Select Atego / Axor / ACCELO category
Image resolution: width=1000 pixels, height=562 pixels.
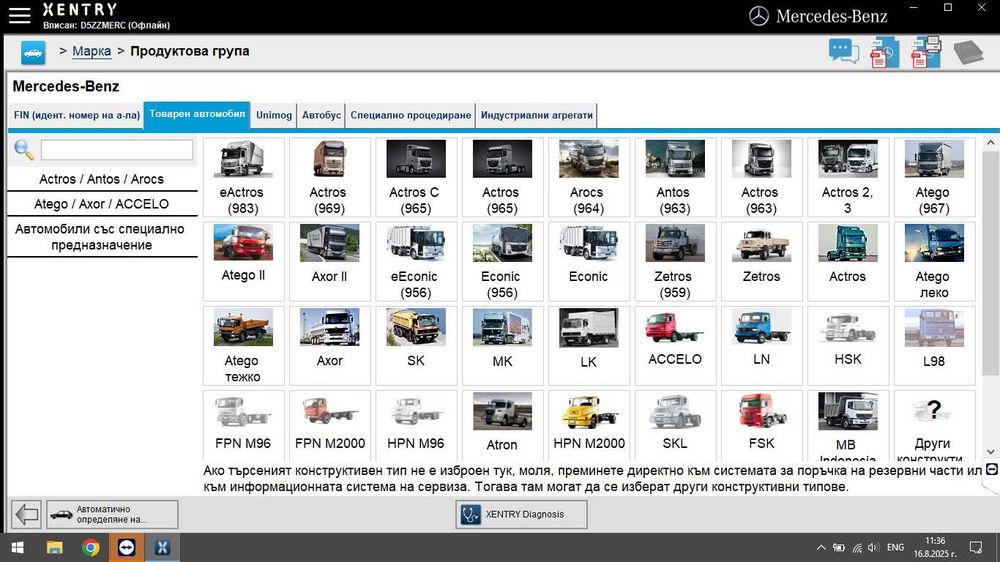(x=102, y=204)
